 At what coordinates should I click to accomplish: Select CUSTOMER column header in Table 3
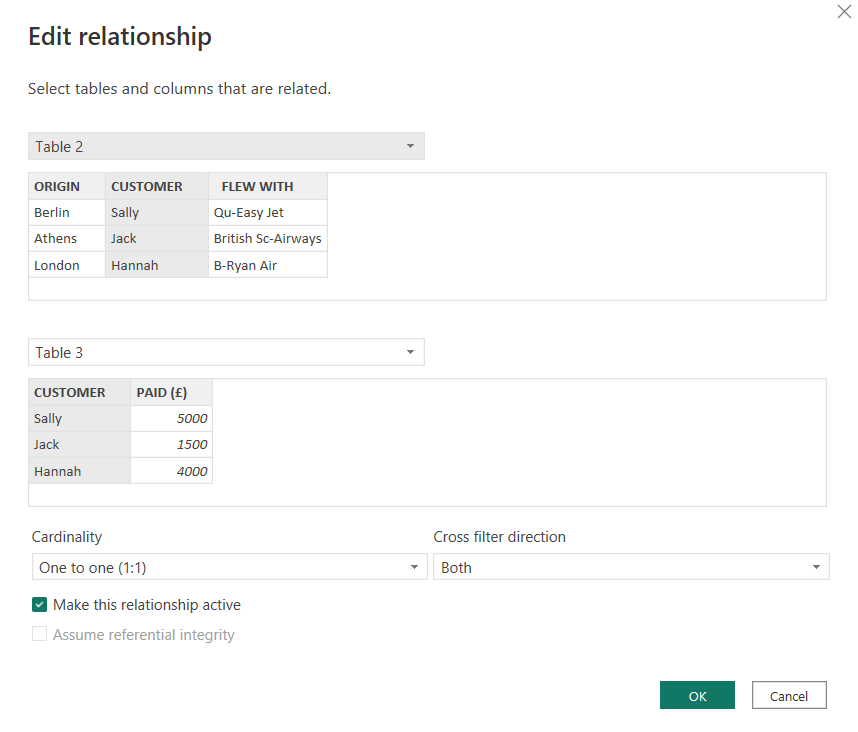(70, 393)
